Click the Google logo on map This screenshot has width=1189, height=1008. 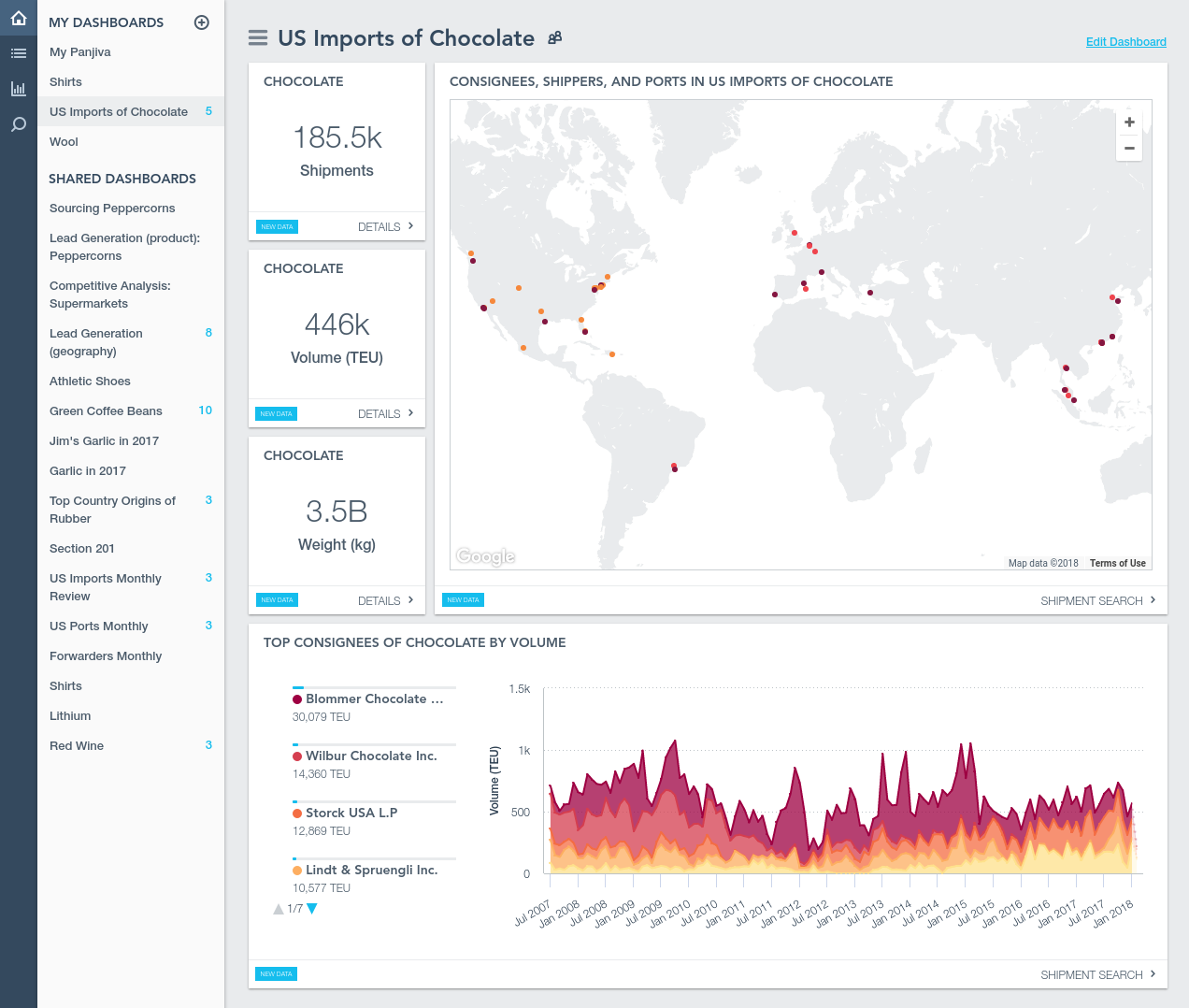click(485, 556)
